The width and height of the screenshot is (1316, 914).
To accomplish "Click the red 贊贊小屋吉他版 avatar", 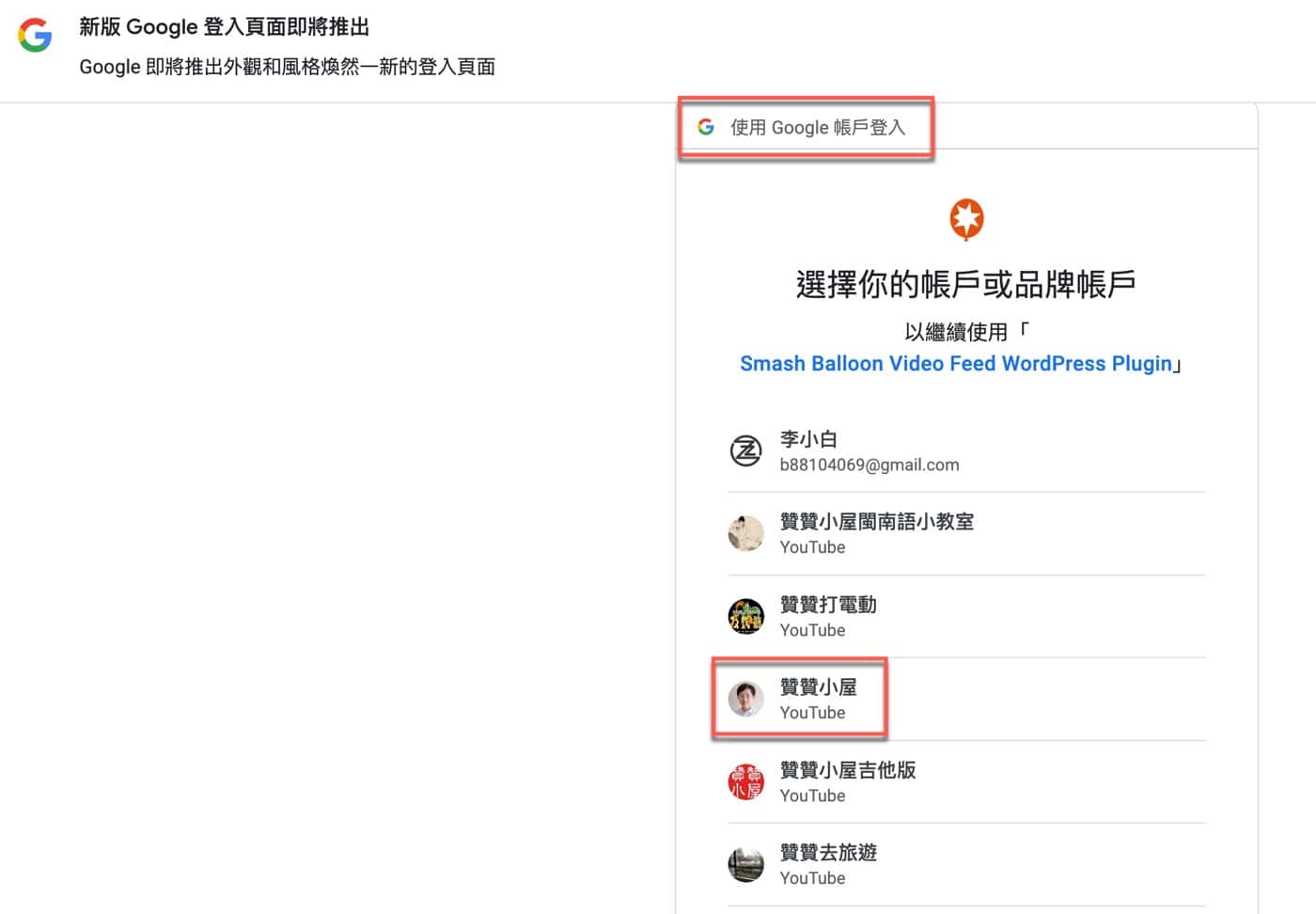I will click(x=746, y=781).
